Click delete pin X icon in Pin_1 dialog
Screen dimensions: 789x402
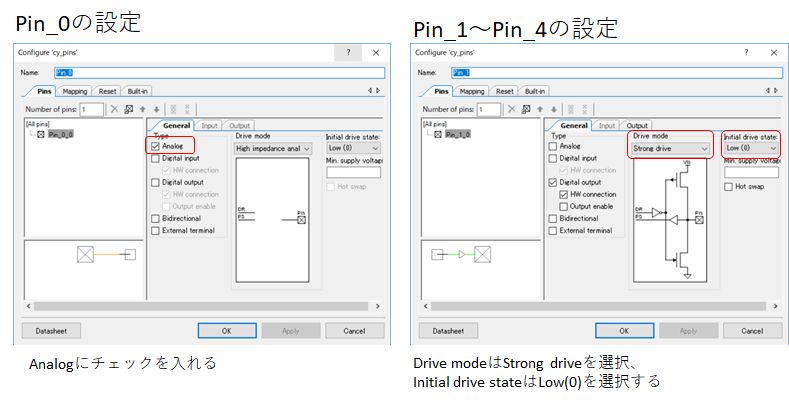pos(512,109)
